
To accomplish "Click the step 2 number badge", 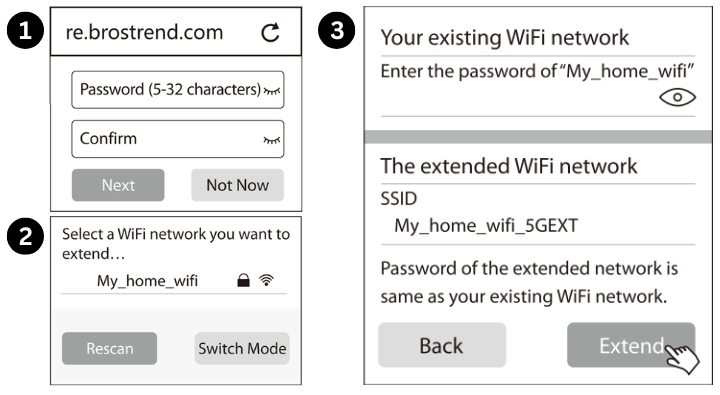I will (25, 236).
